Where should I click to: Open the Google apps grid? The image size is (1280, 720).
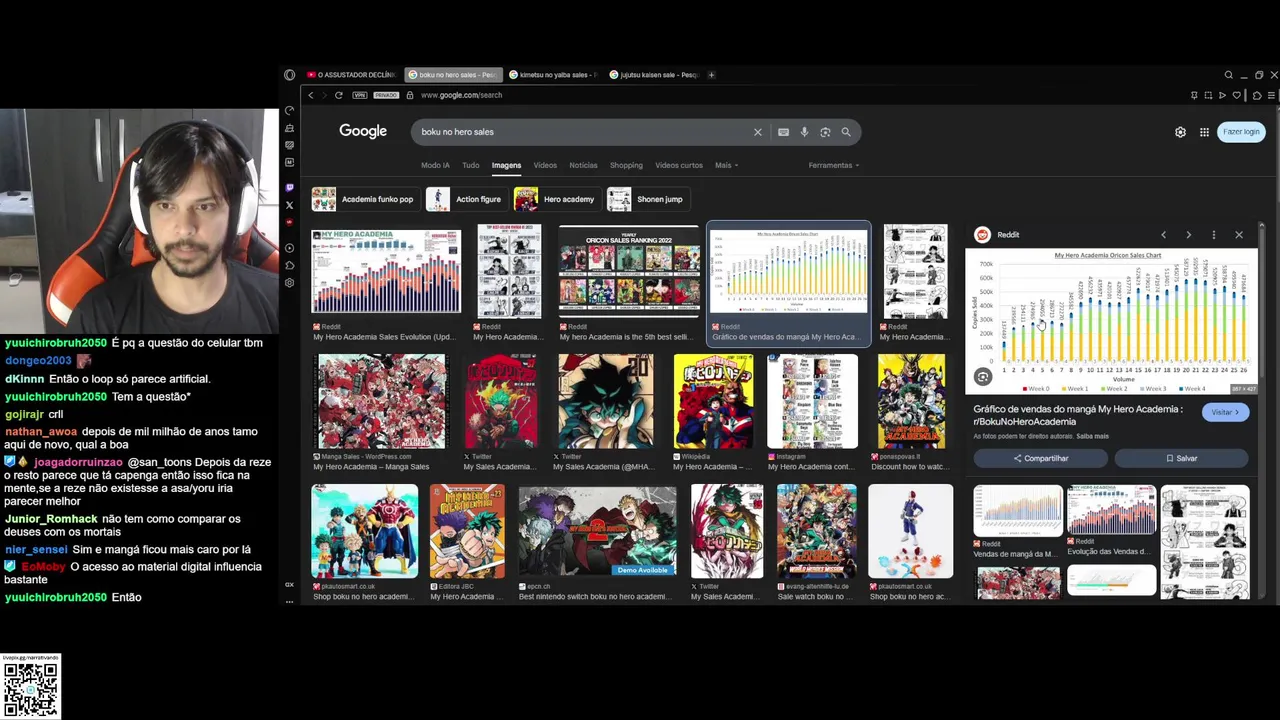[1205, 132]
